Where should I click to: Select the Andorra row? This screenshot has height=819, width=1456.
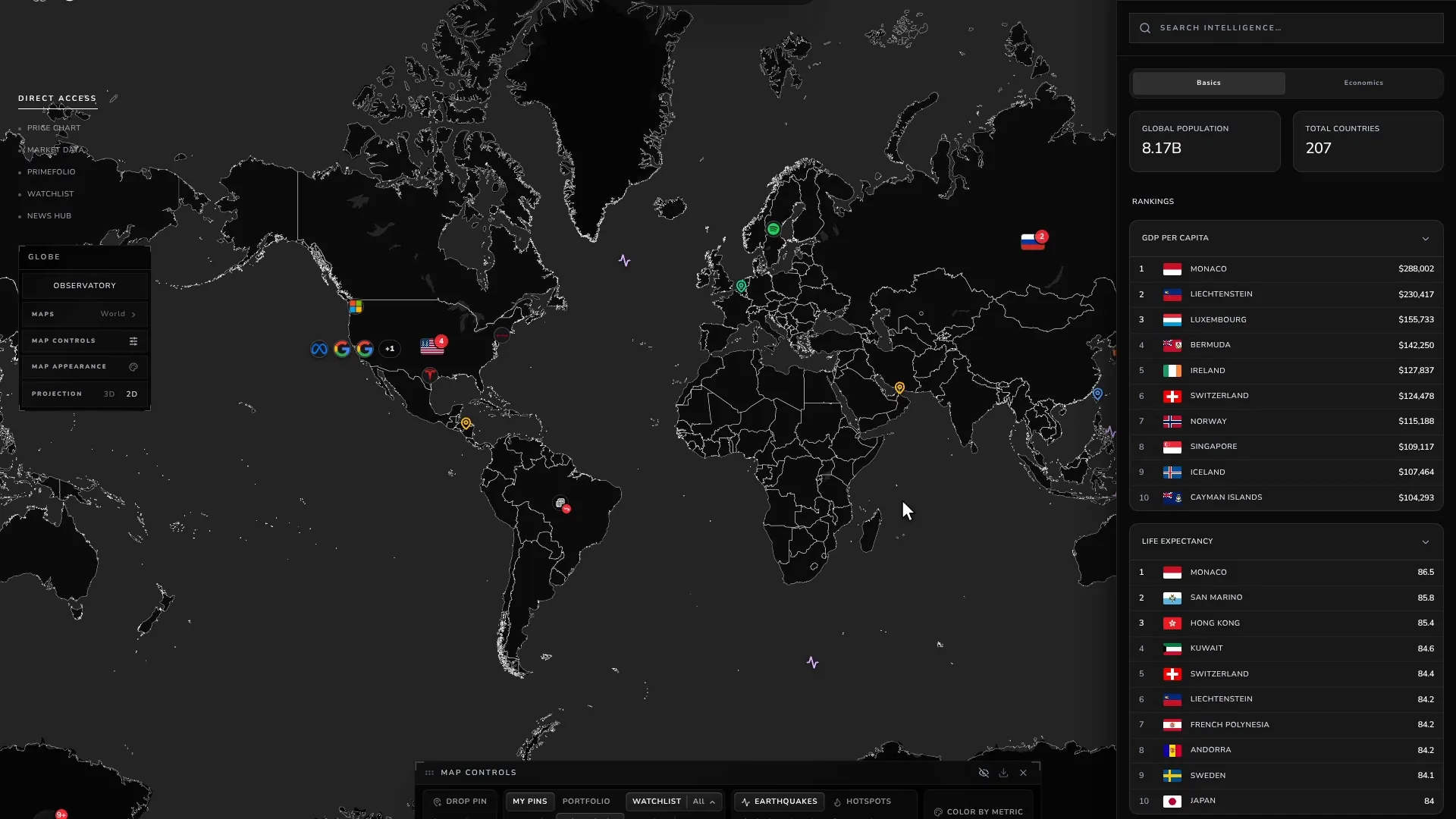[x=1286, y=750]
